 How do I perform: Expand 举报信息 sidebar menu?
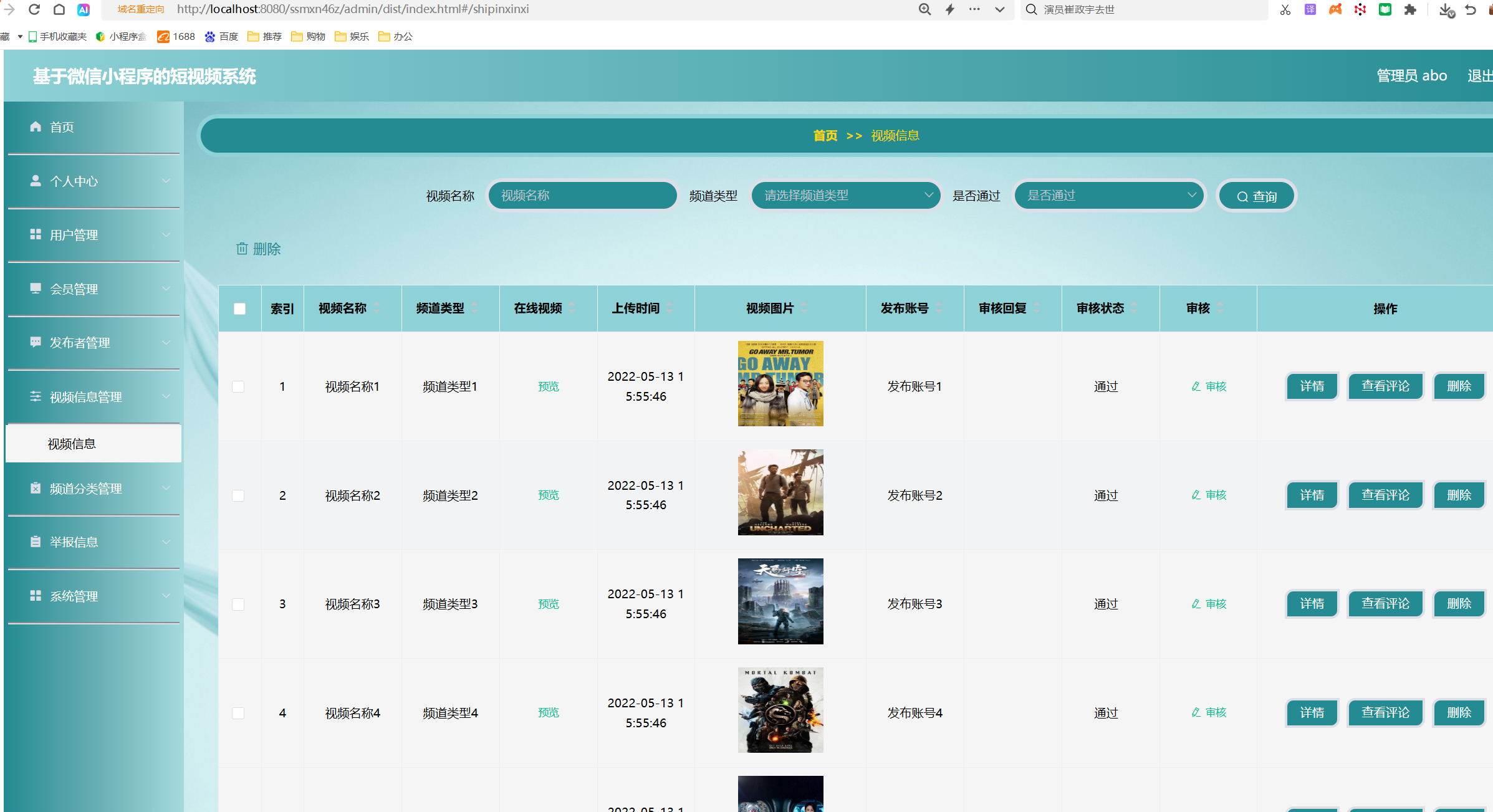pos(94,542)
